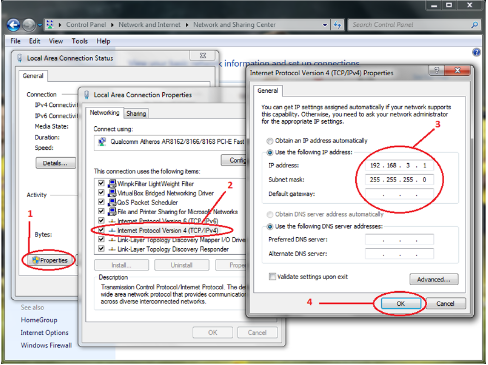Image resolution: width=488 pixels, height=365 pixels.
Task: Expand breadcrumb arrow after Network and Internet
Action: [187, 25]
